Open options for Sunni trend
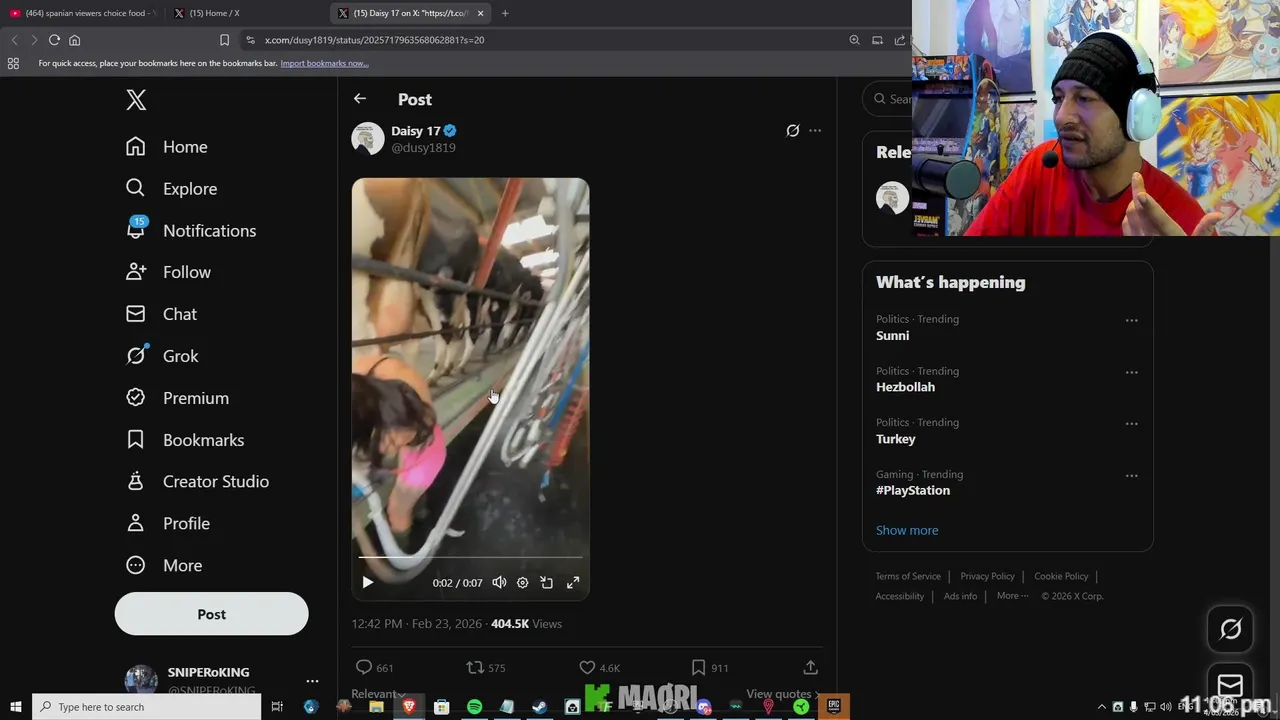This screenshot has height=720, width=1280. click(x=1131, y=321)
